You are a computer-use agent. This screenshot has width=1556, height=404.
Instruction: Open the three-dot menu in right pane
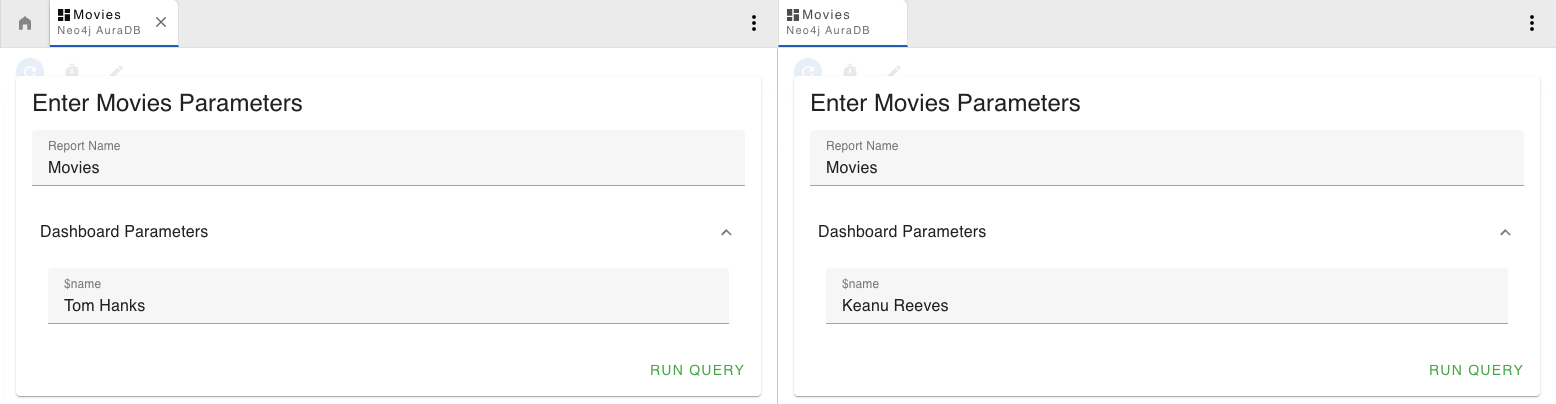pyautogui.click(x=1532, y=23)
